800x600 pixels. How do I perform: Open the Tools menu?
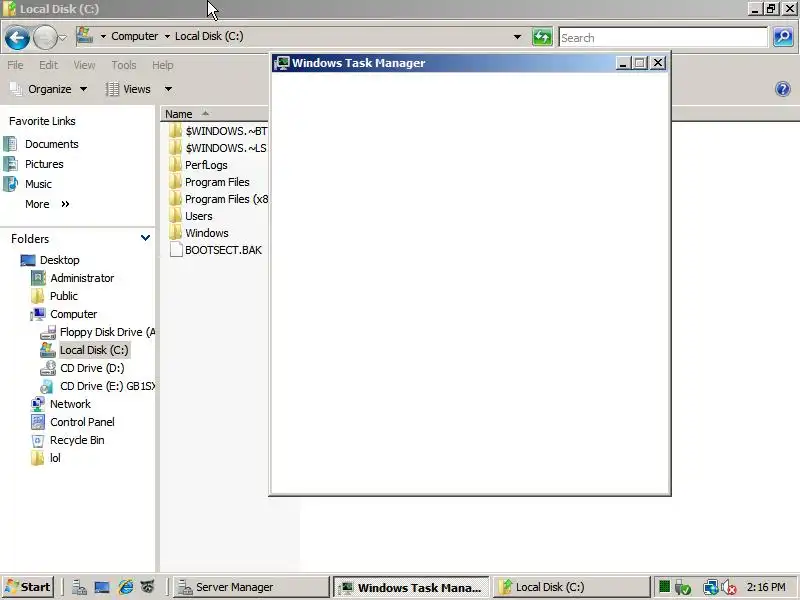tap(124, 65)
